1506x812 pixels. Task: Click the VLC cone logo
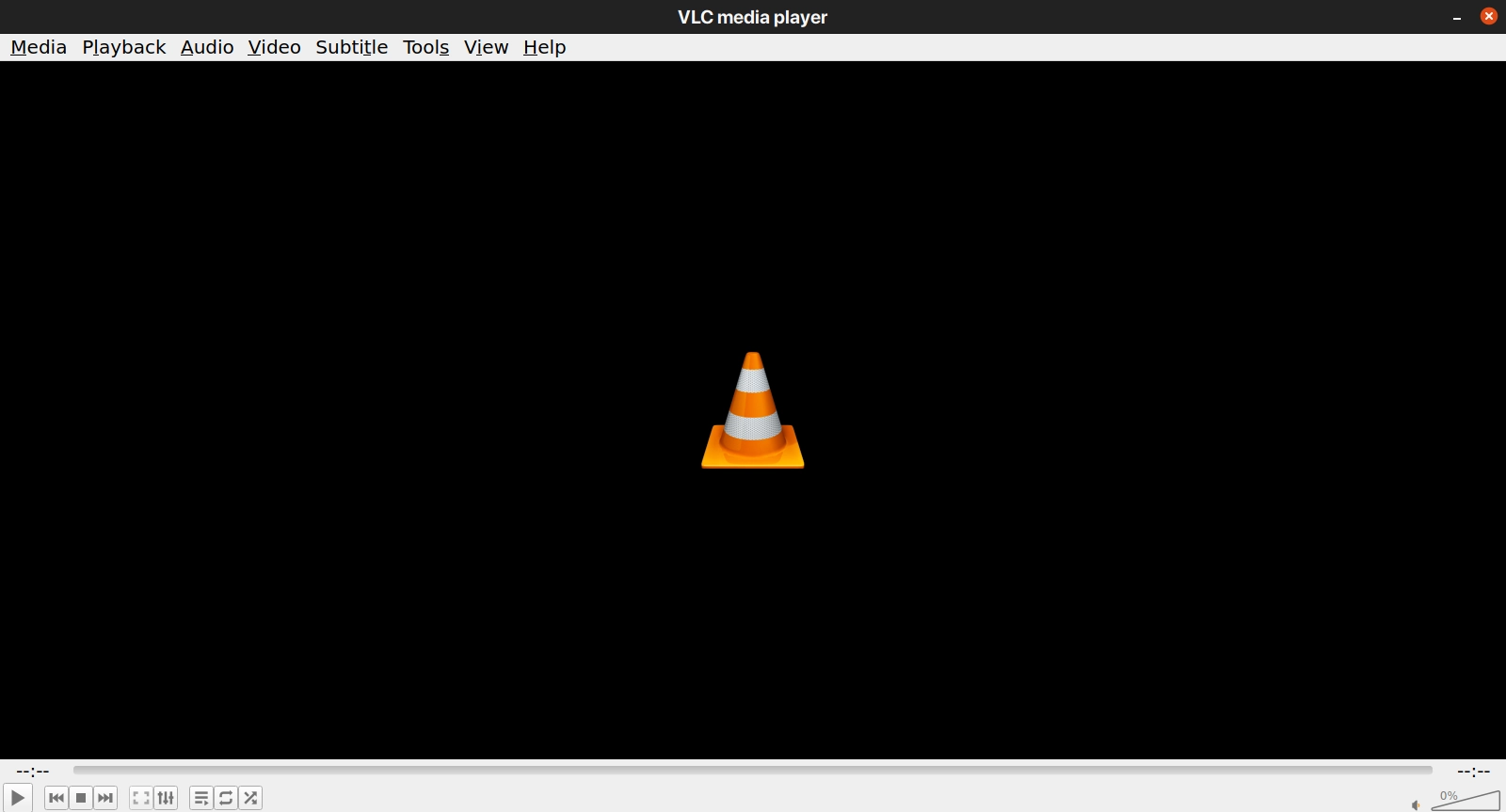pos(753,410)
